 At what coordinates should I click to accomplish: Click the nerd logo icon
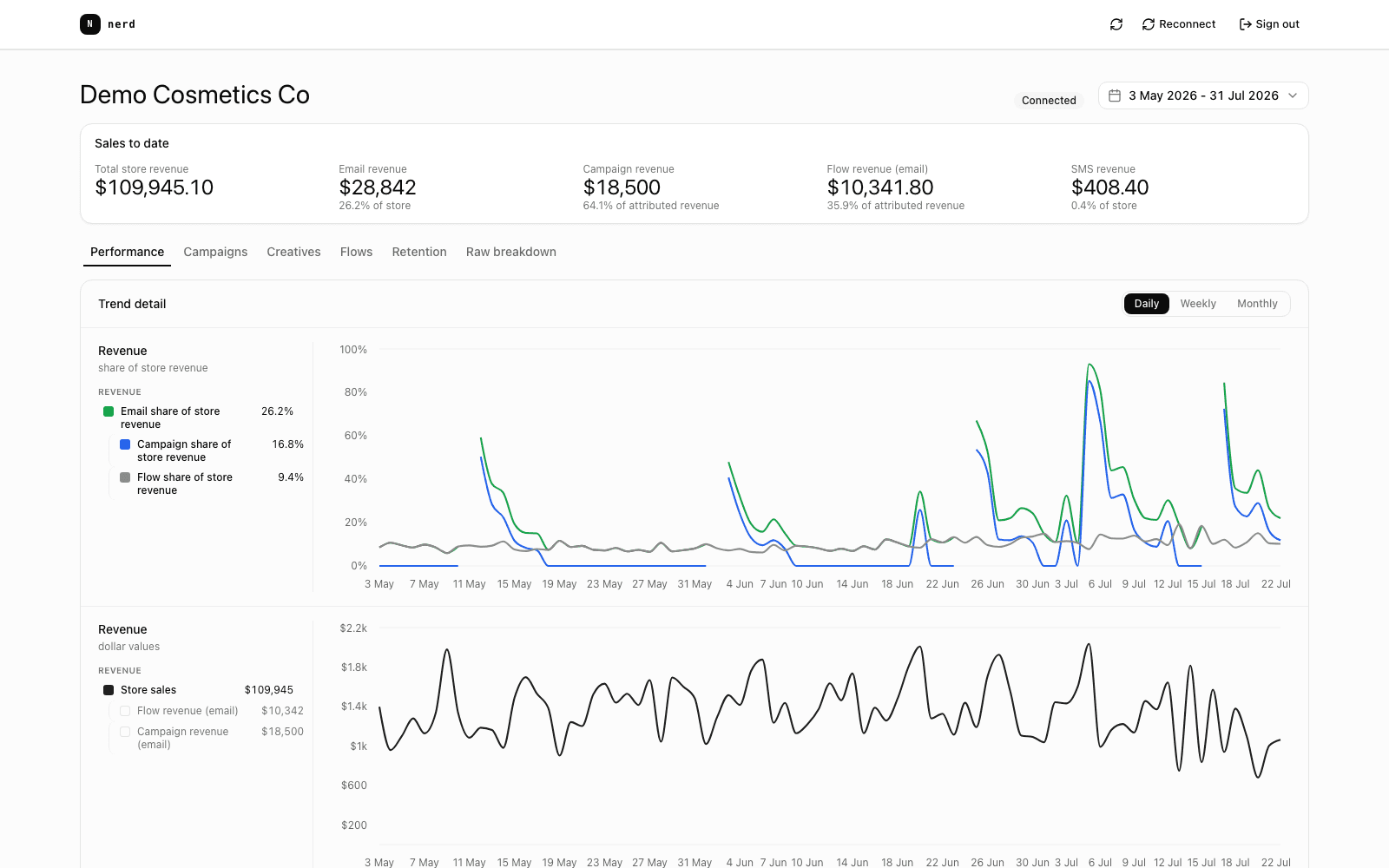click(x=90, y=24)
